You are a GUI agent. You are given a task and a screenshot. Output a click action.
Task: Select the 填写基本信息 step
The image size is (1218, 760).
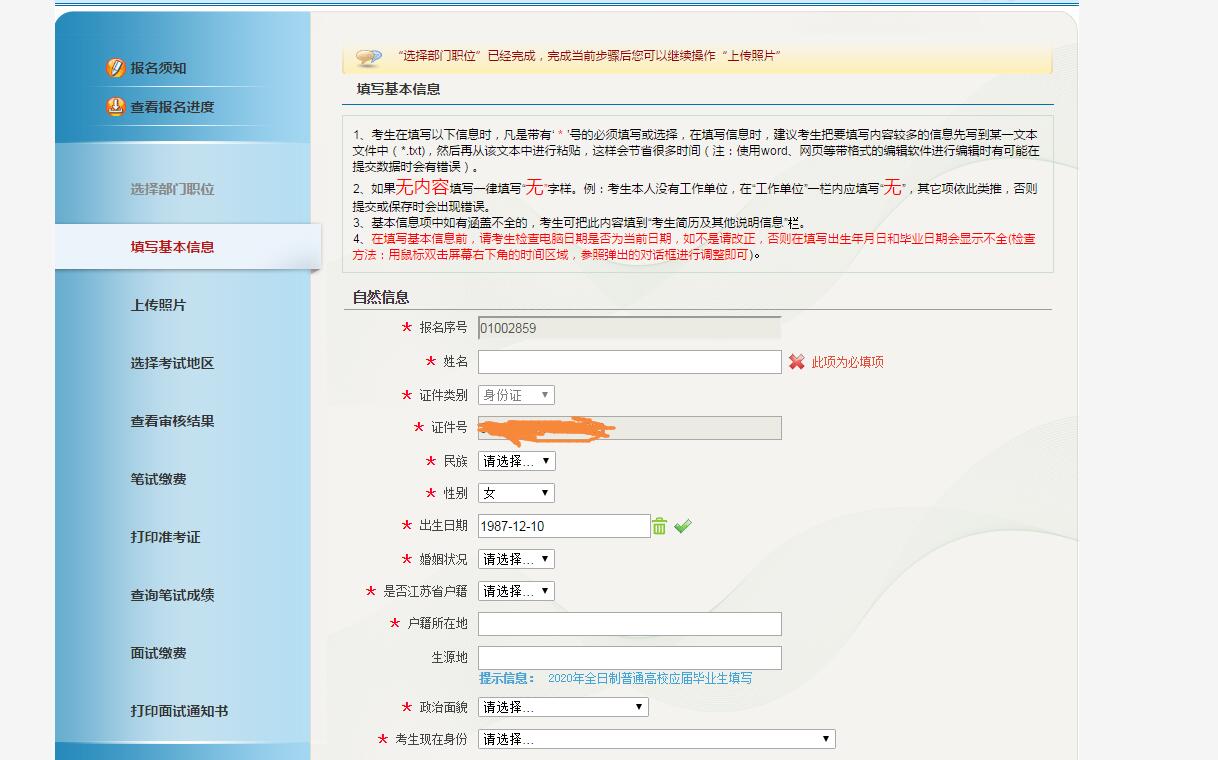pyautogui.click(x=172, y=247)
